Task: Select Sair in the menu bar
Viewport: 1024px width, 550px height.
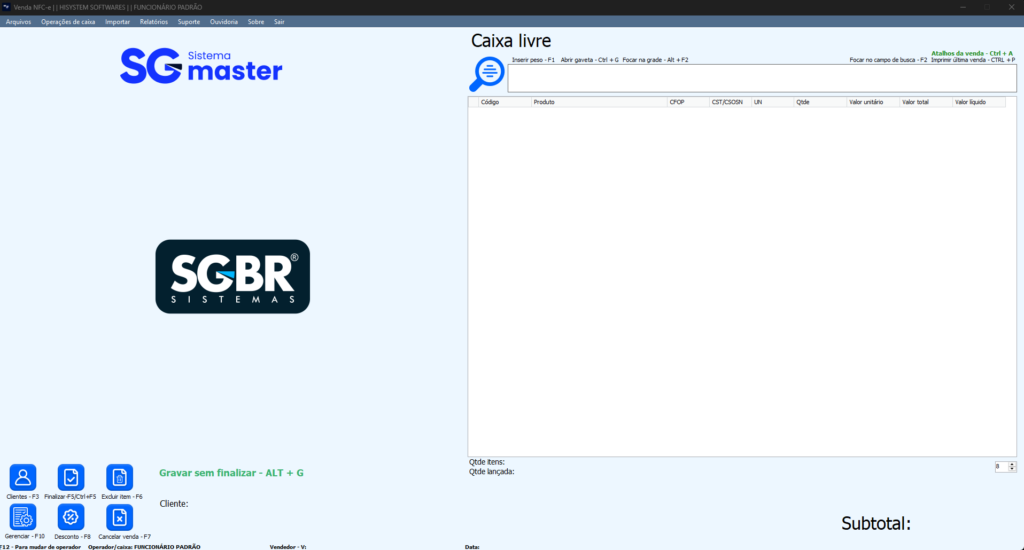Action: coord(279,22)
